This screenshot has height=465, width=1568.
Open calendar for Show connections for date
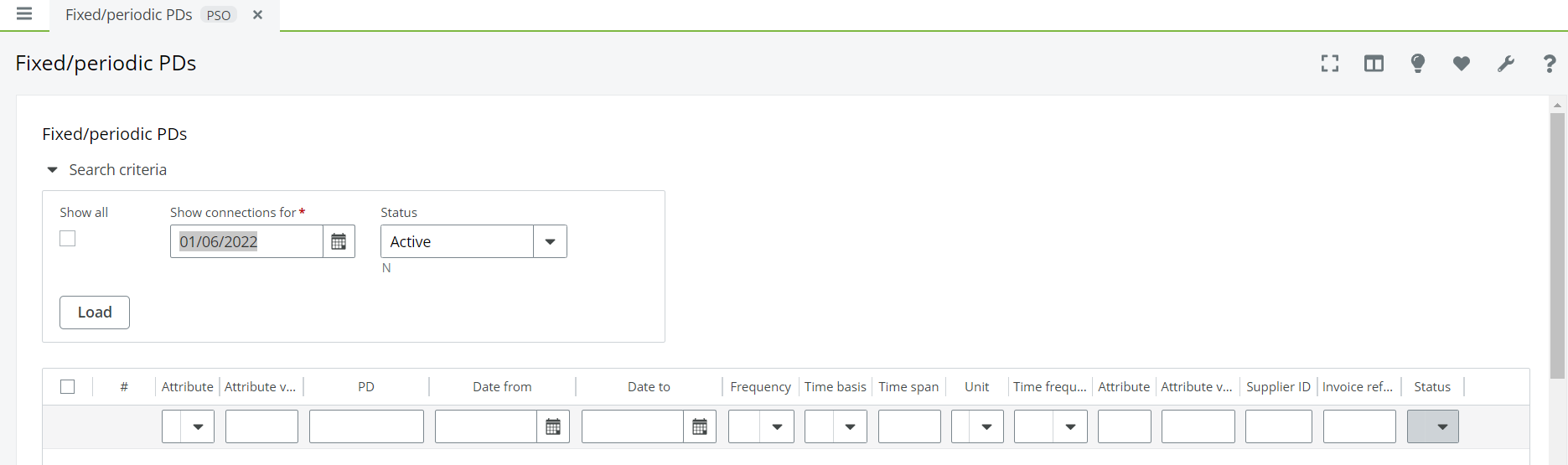coord(339,242)
